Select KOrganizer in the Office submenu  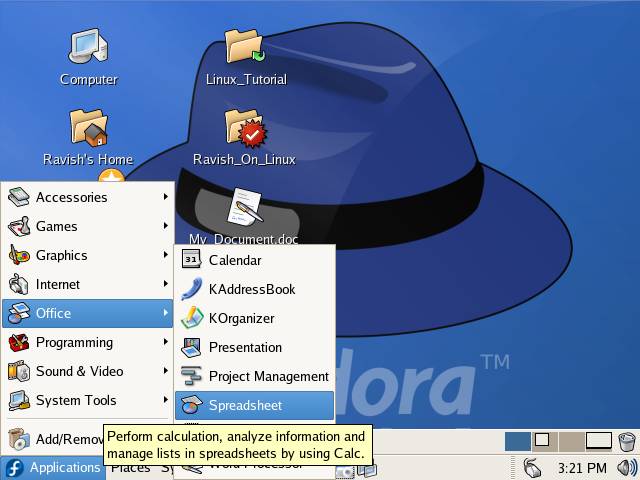[x=241, y=318]
